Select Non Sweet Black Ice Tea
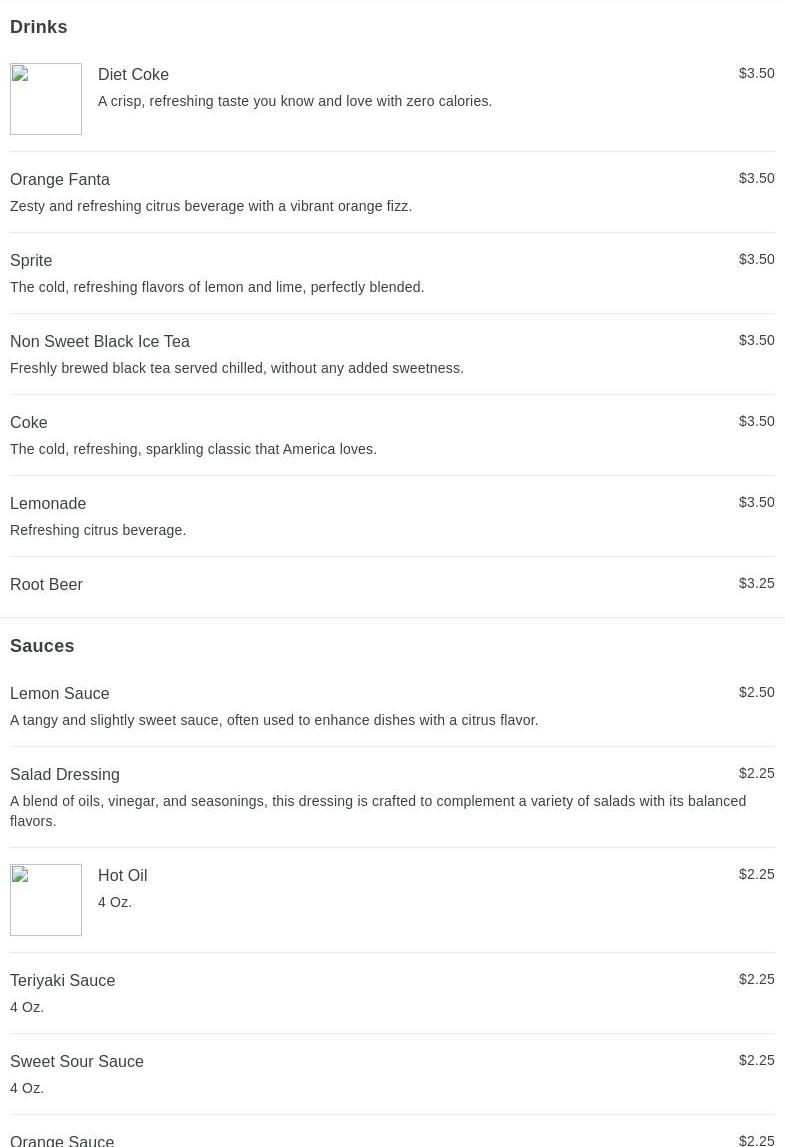Viewport: 785px width, 1147px height. click(x=100, y=341)
